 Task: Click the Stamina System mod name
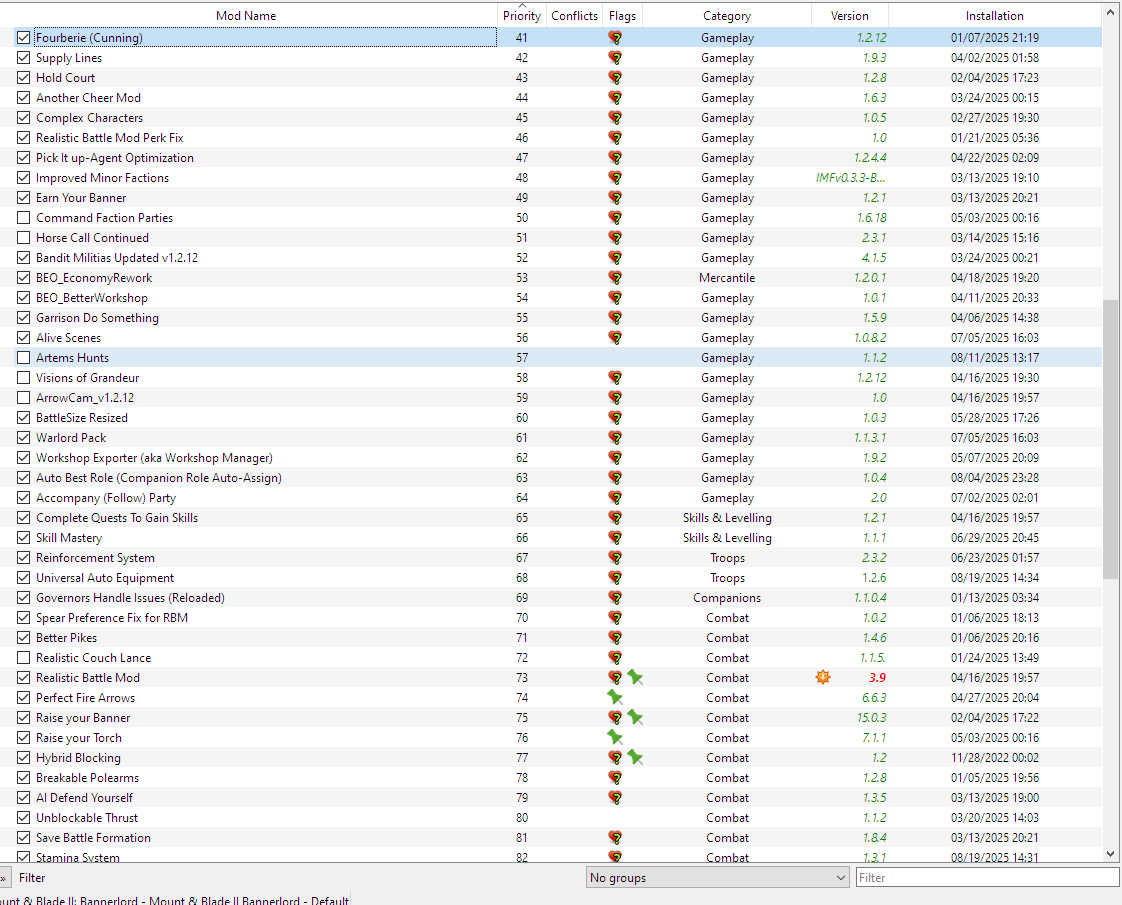tap(78, 857)
